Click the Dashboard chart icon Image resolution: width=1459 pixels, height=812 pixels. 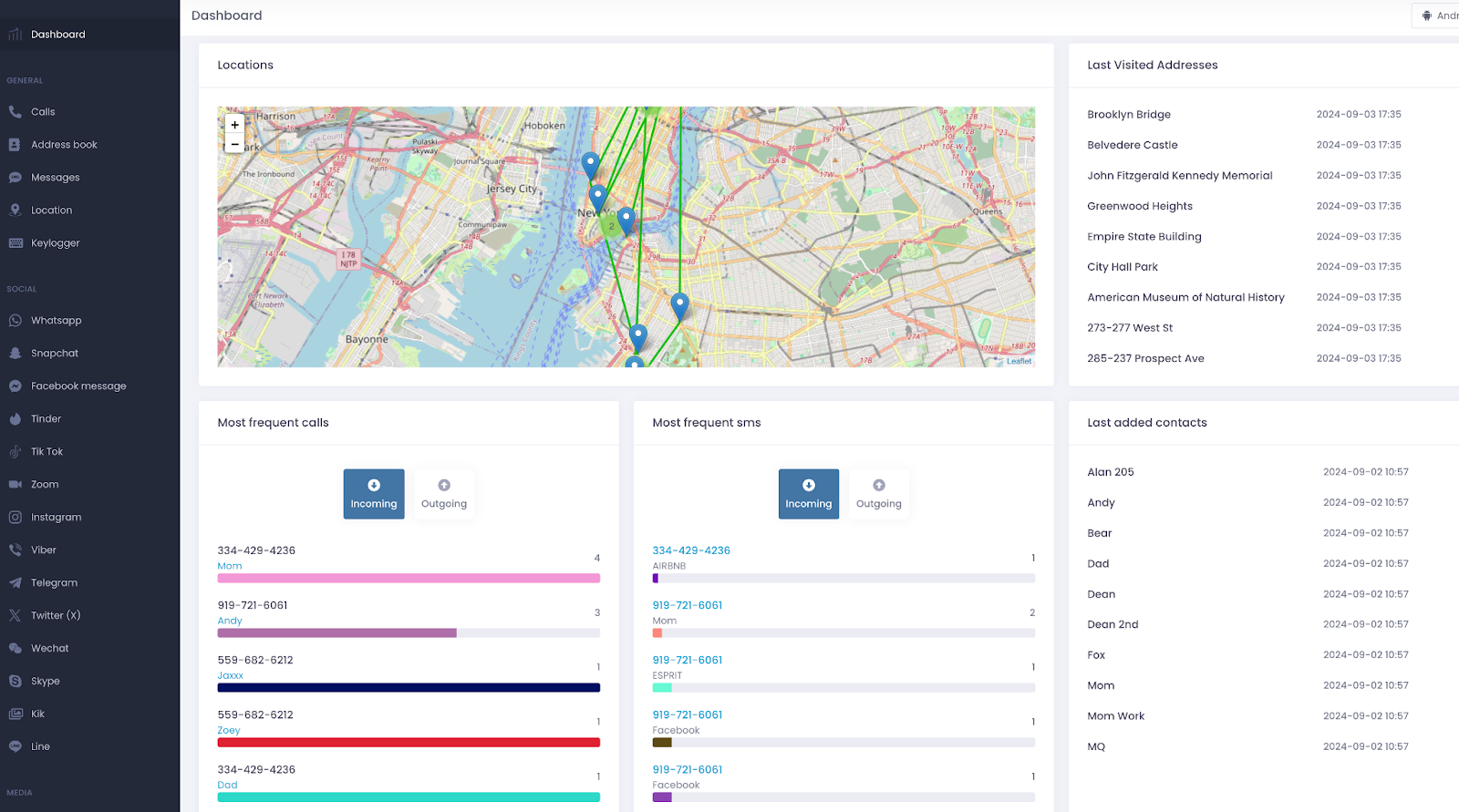coord(16,35)
